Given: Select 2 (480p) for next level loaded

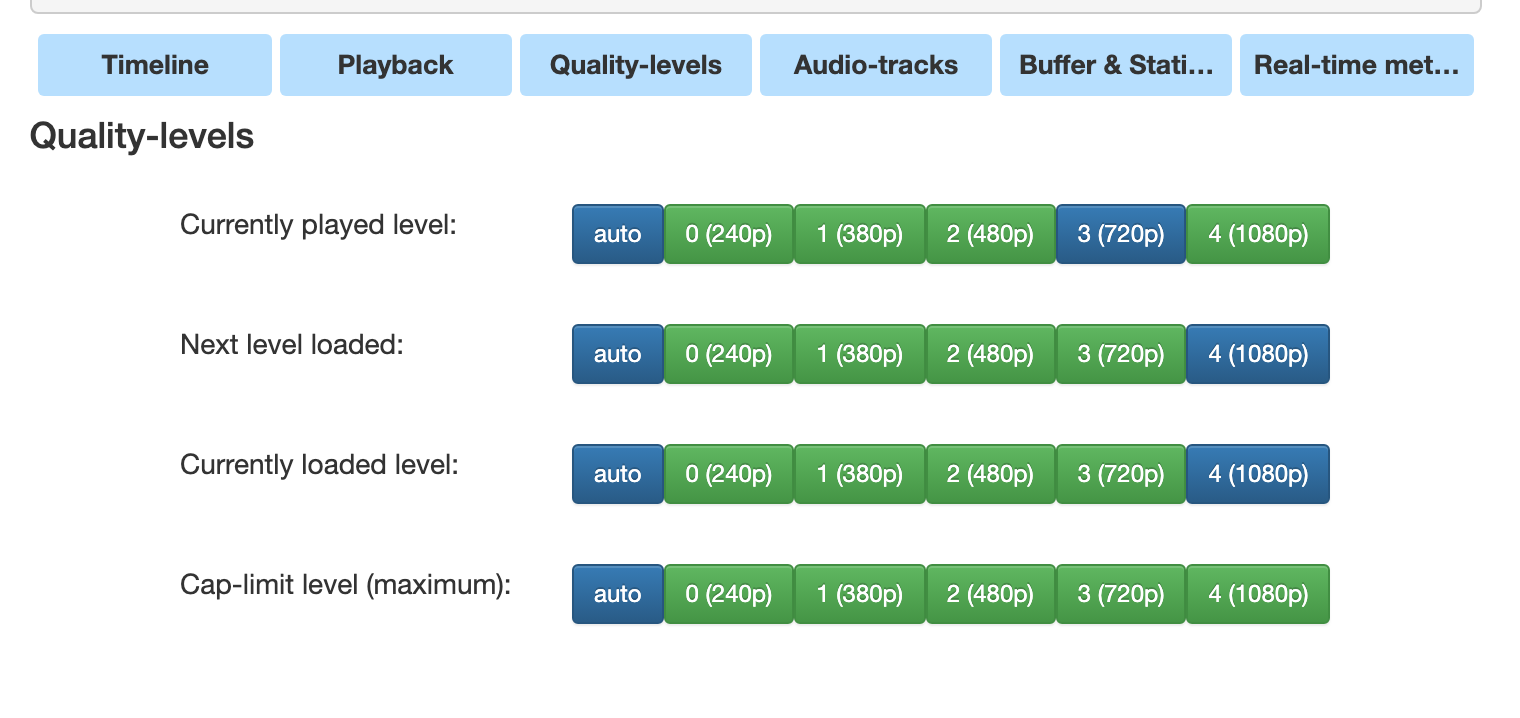Looking at the screenshot, I should 990,354.
